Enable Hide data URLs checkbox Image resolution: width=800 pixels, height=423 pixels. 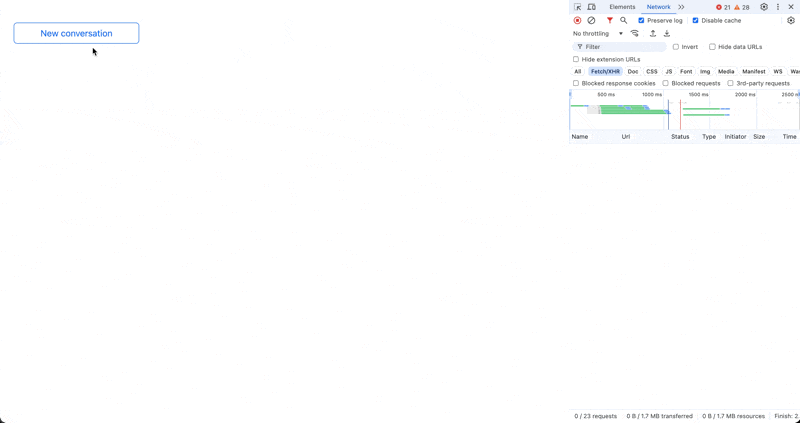pyautogui.click(x=712, y=47)
